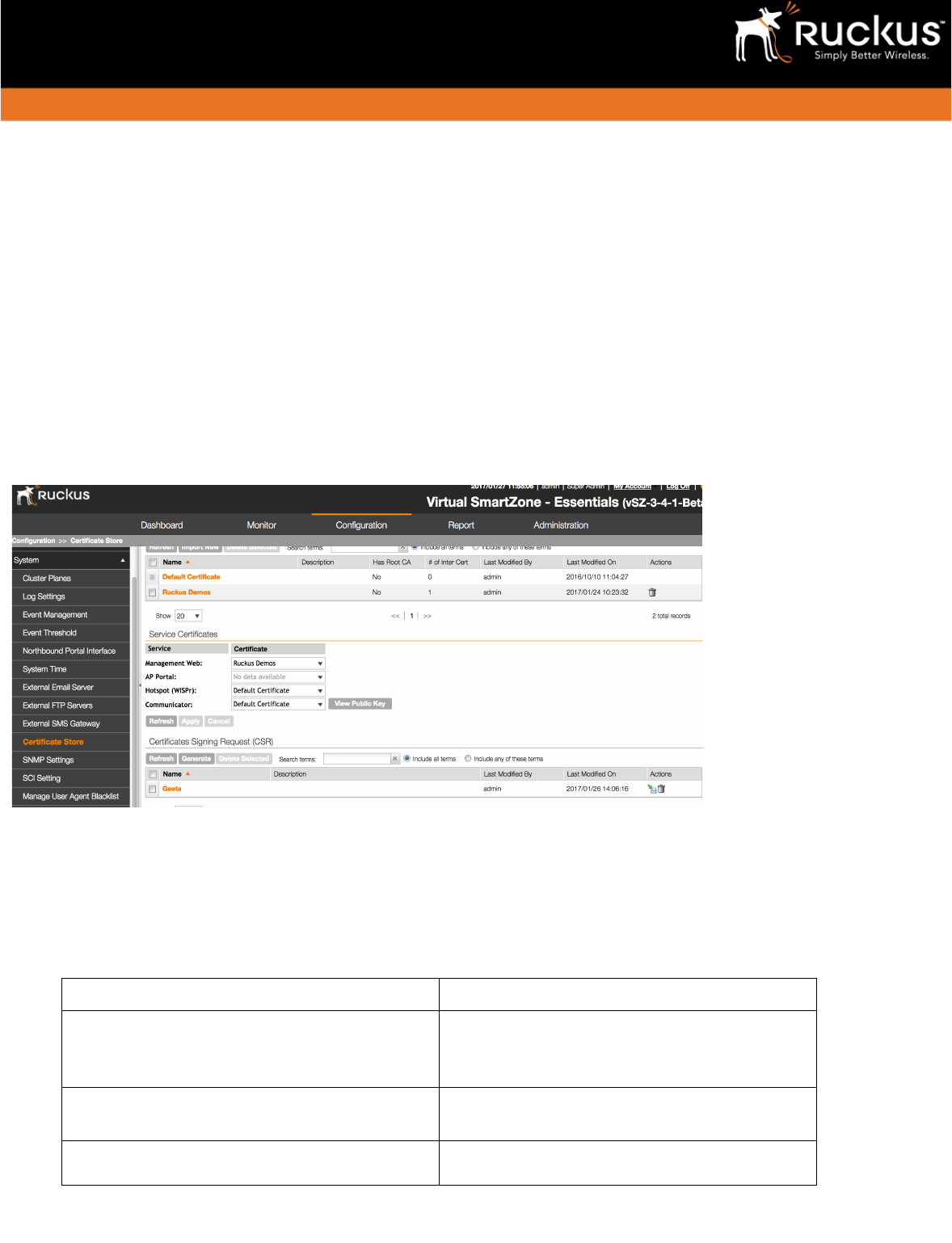Click into the CSR search terms field
This screenshot has height=1243, width=952.
coord(356,759)
